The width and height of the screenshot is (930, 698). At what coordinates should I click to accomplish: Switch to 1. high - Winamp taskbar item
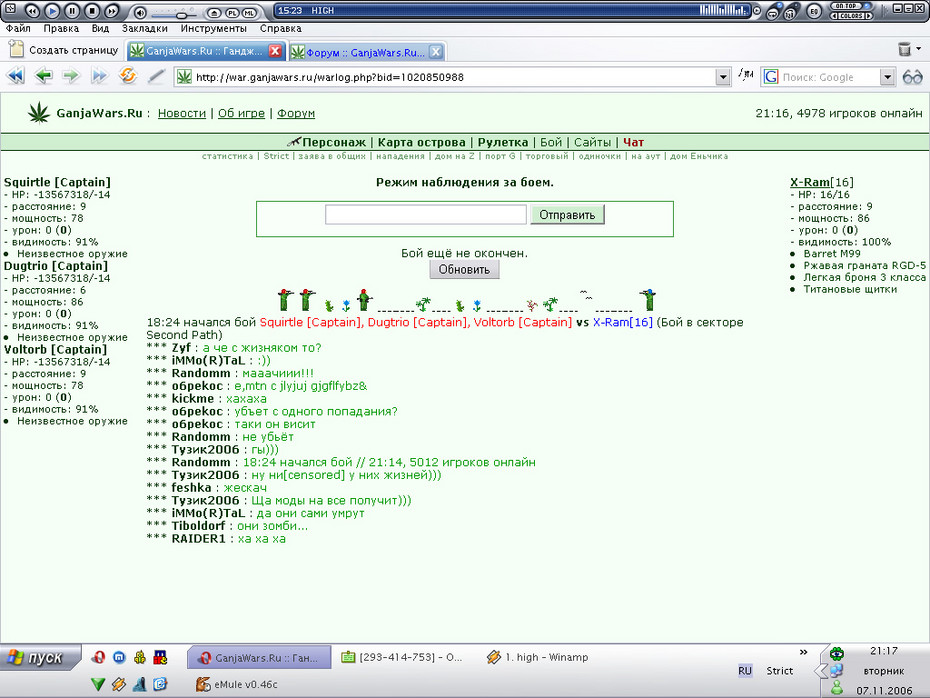[x=537, y=657]
